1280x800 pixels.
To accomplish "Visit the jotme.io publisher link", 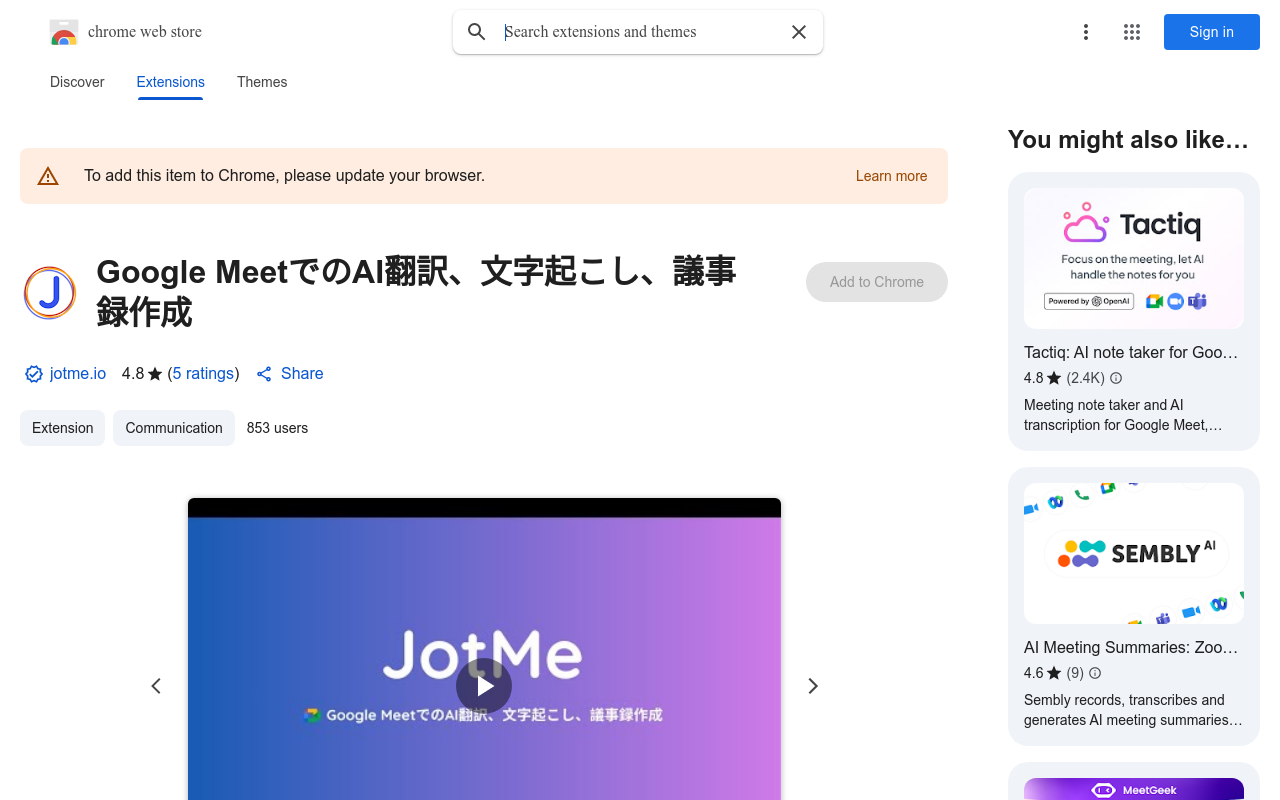I will click(78, 374).
